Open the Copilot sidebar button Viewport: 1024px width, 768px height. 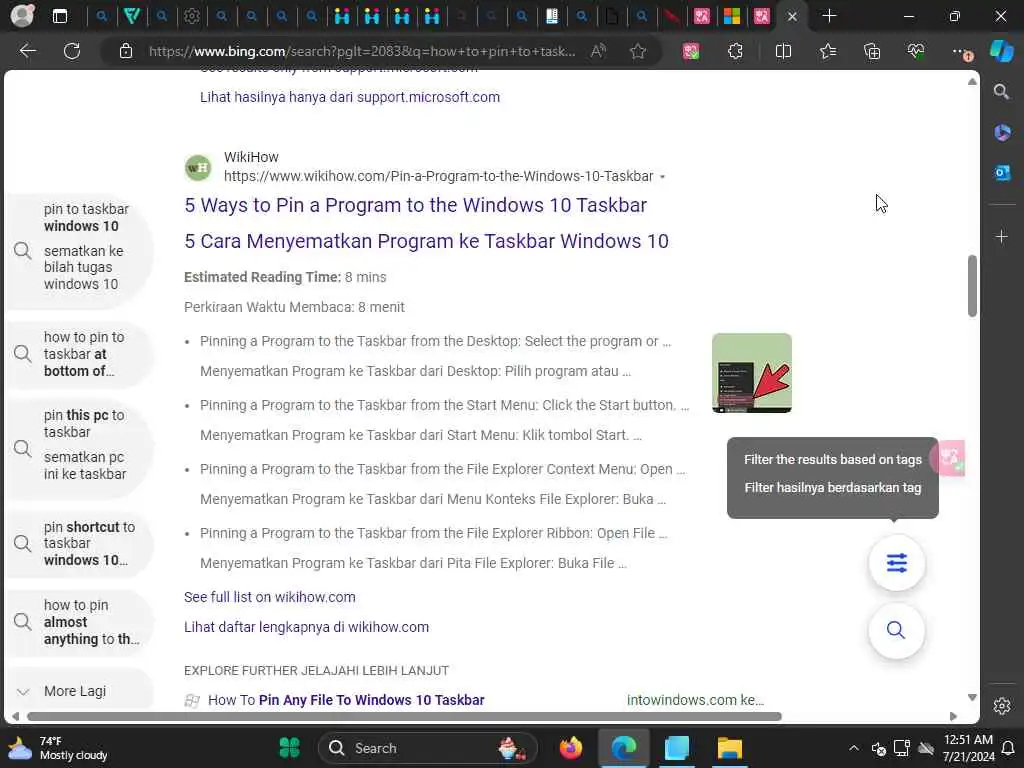click(1002, 51)
